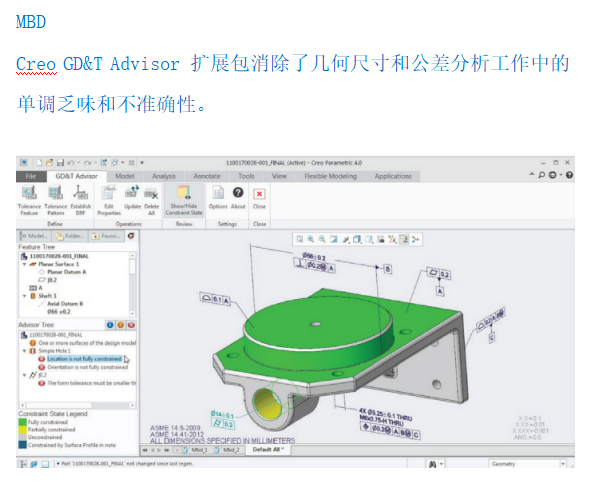Open the Tools ribbon tab

click(x=246, y=176)
